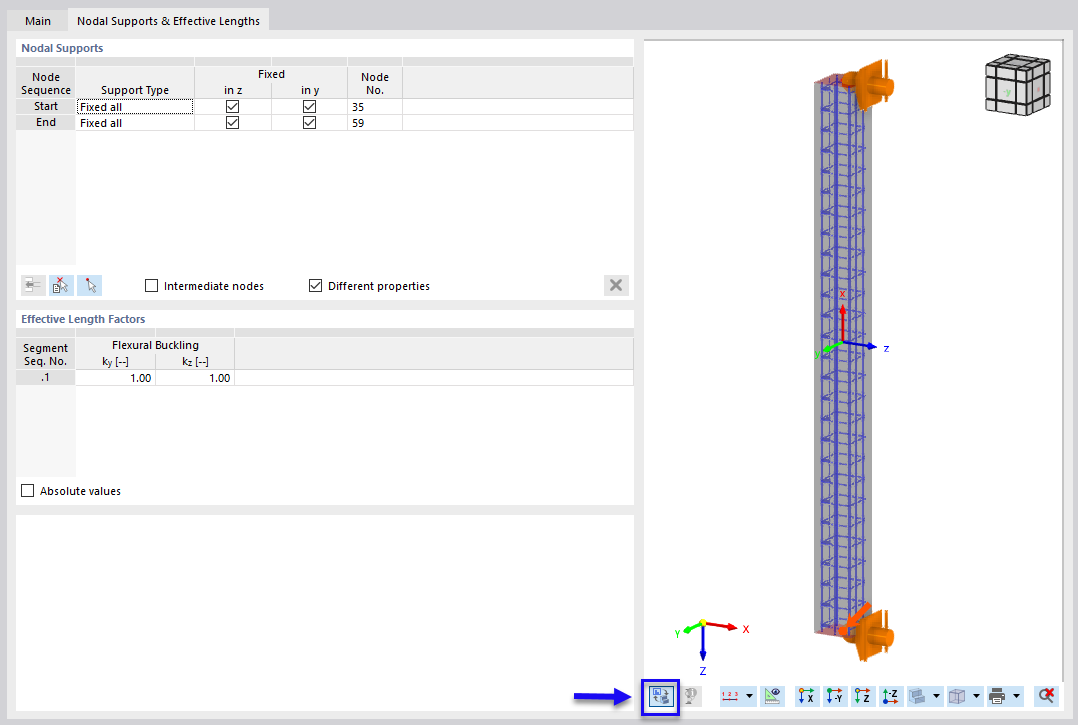Open the measurement ruler view icon

click(x=770, y=696)
